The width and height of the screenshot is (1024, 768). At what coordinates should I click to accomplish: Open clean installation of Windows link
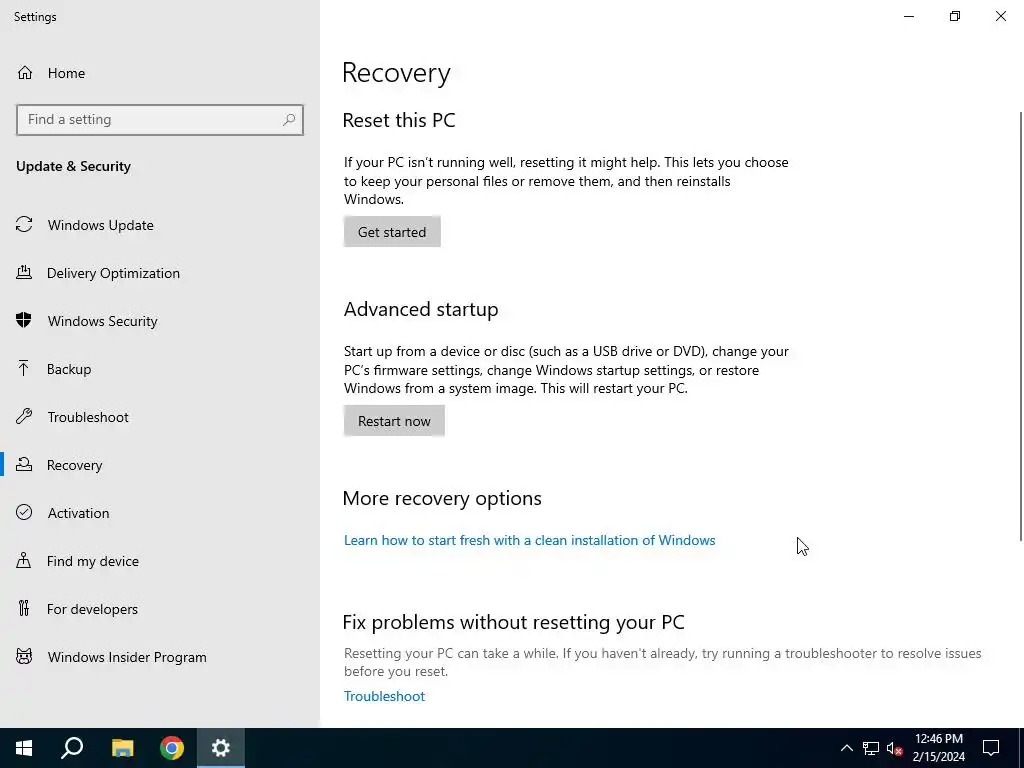point(529,540)
